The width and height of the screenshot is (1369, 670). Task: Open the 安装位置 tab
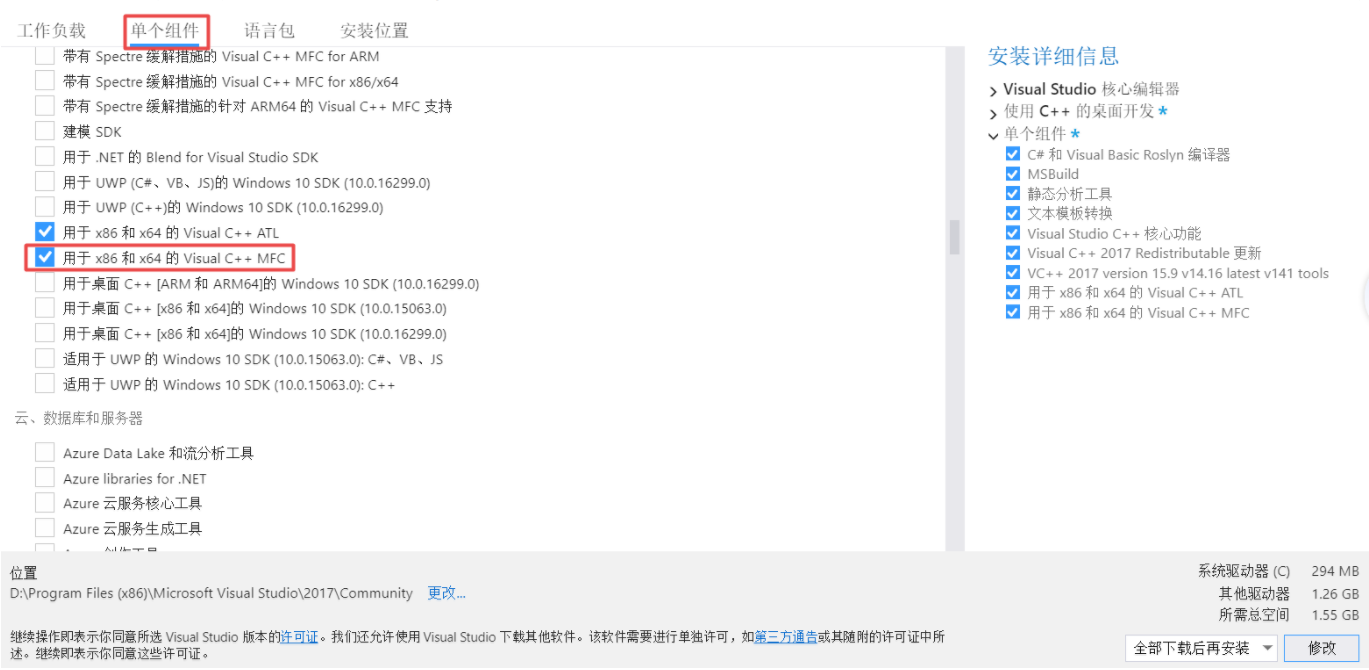[x=374, y=31]
